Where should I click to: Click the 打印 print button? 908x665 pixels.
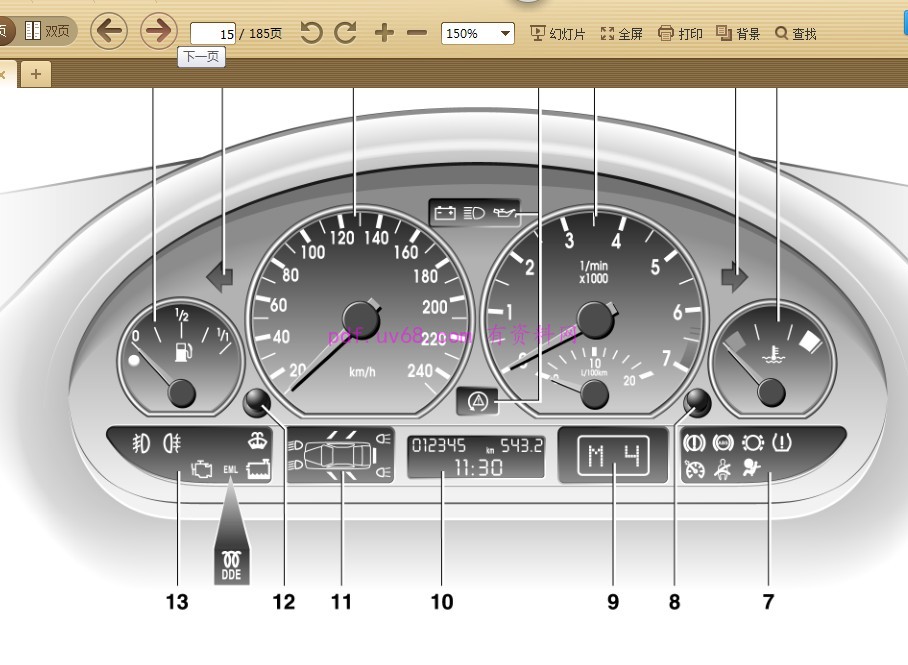(x=680, y=33)
